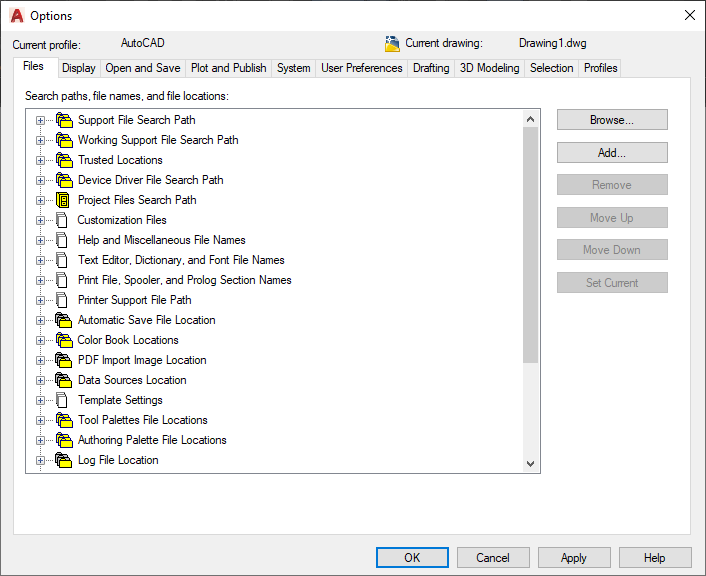Screen dimensions: 706x576
Task: Click the Current drawing icon
Action: (x=392, y=44)
